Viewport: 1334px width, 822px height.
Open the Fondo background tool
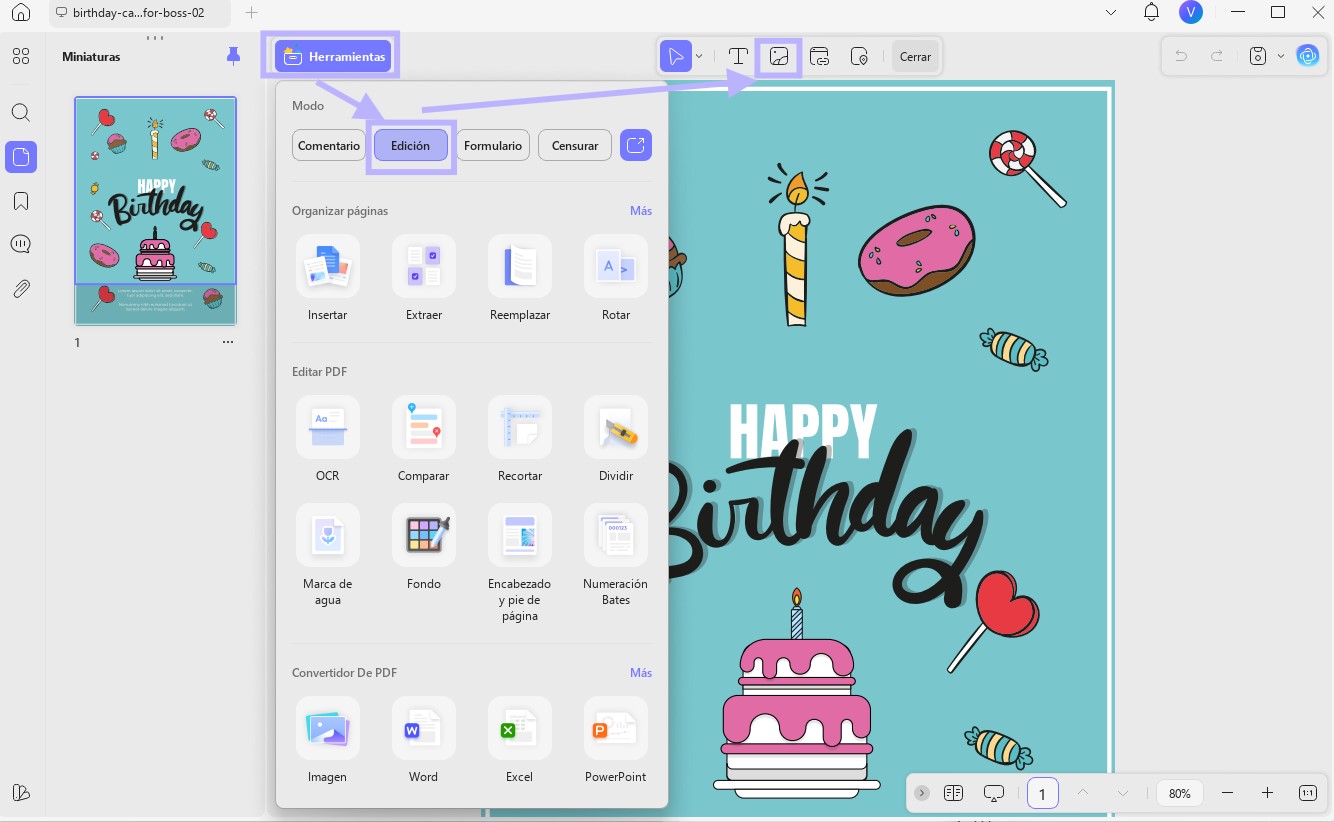(424, 535)
